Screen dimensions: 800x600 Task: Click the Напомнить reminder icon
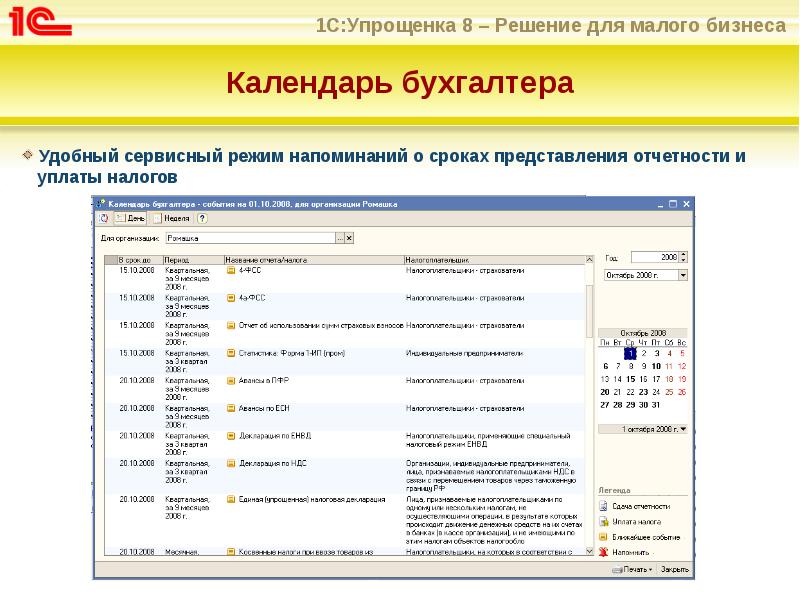tap(604, 552)
